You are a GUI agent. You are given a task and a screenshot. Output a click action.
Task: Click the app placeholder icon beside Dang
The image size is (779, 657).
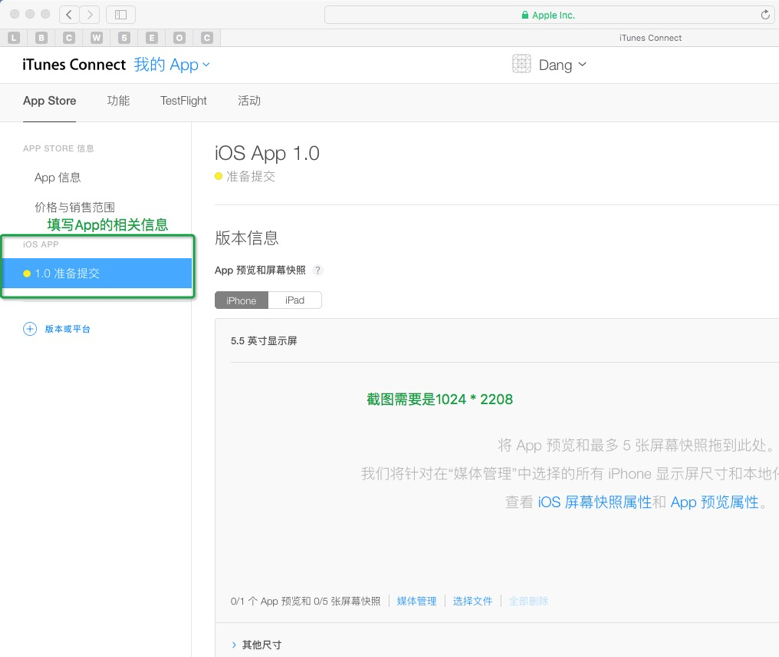(x=521, y=64)
